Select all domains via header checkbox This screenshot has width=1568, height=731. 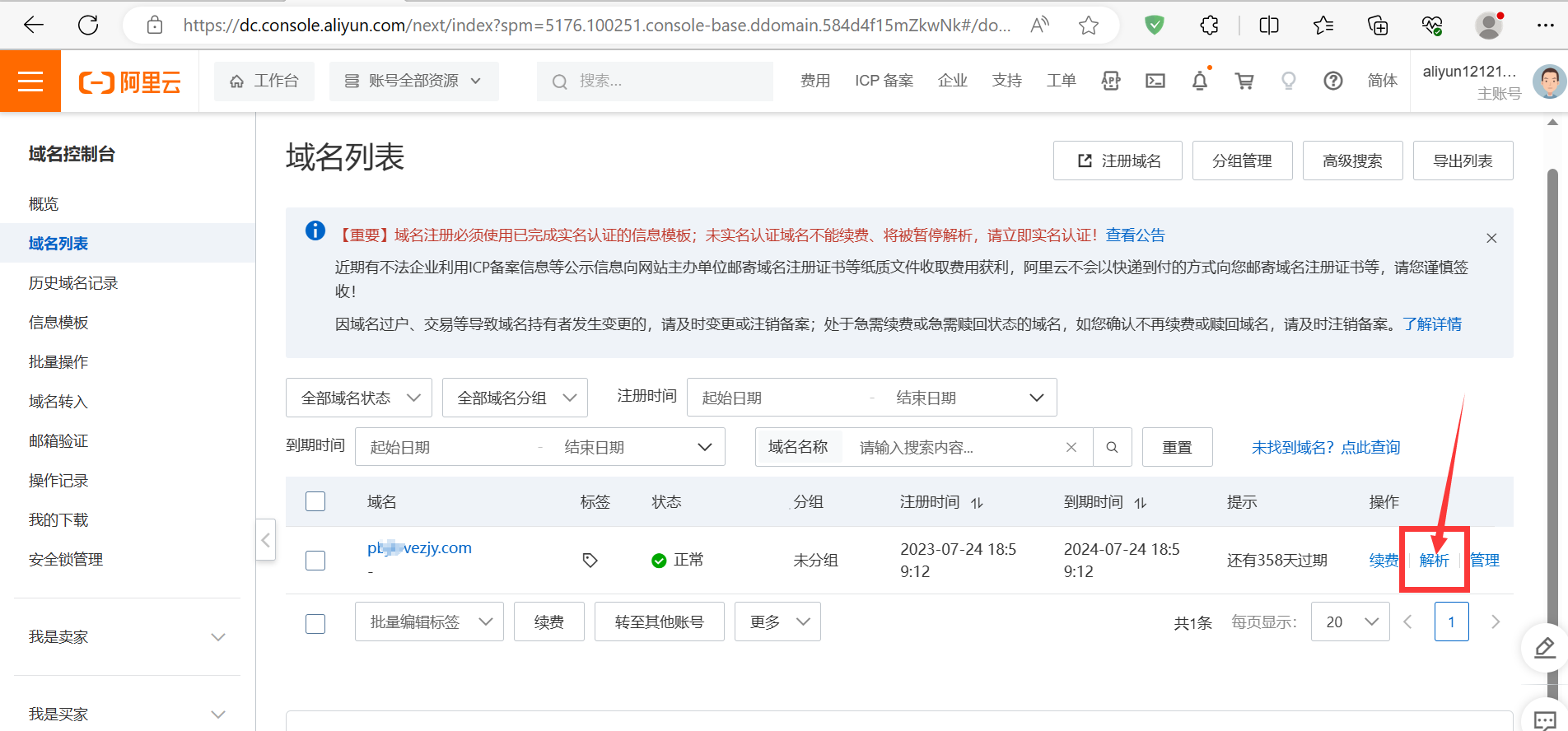pos(315,501)
